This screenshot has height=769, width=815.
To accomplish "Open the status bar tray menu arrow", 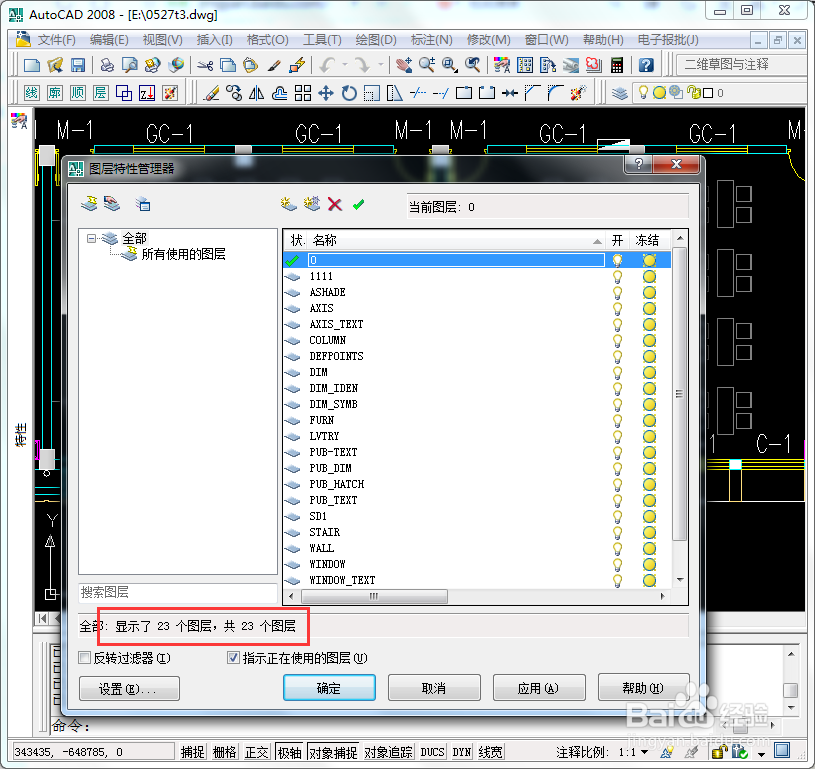I will click(x=761, y=753).
